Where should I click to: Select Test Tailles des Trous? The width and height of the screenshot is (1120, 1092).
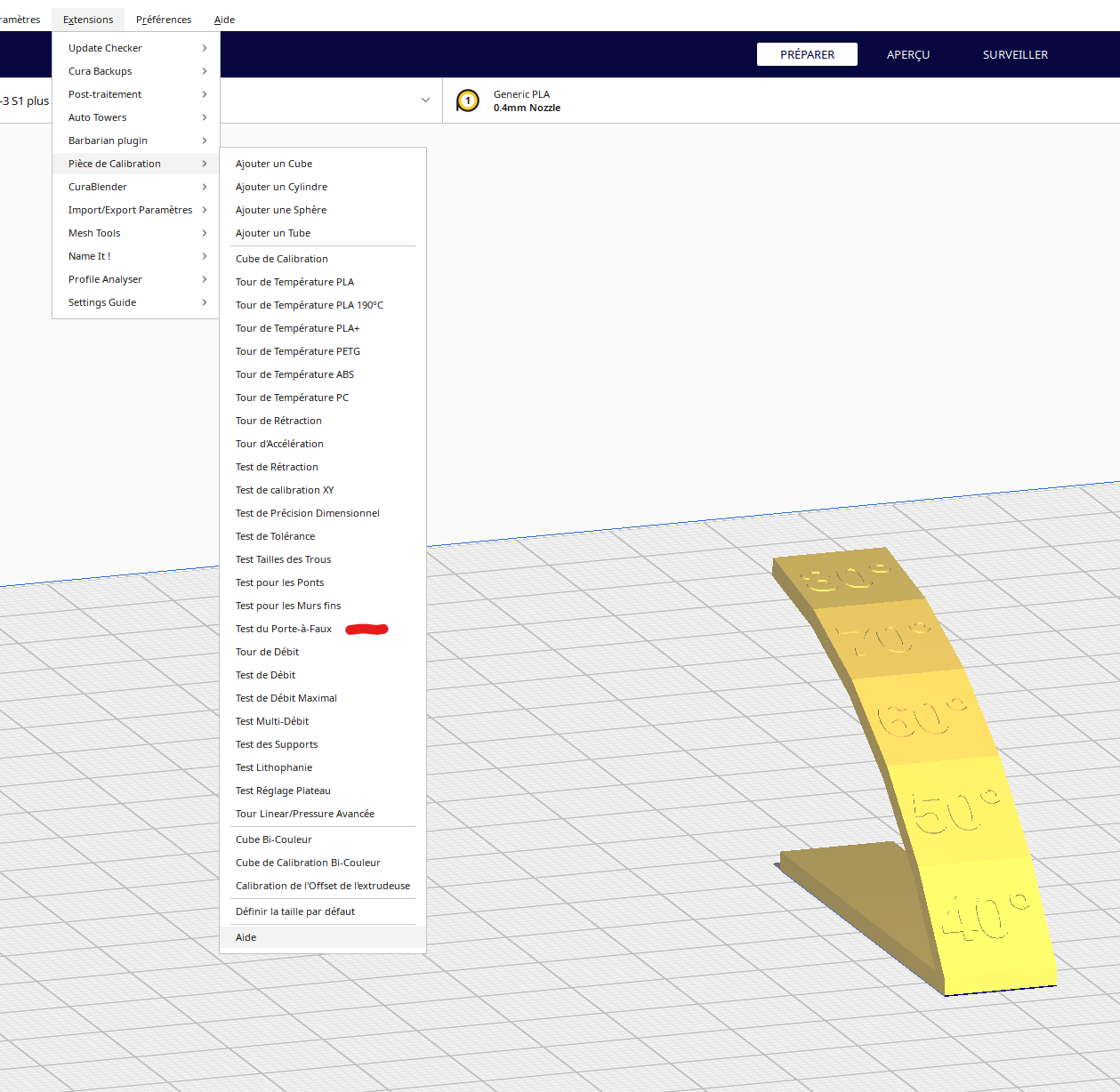tap(323, 559)
